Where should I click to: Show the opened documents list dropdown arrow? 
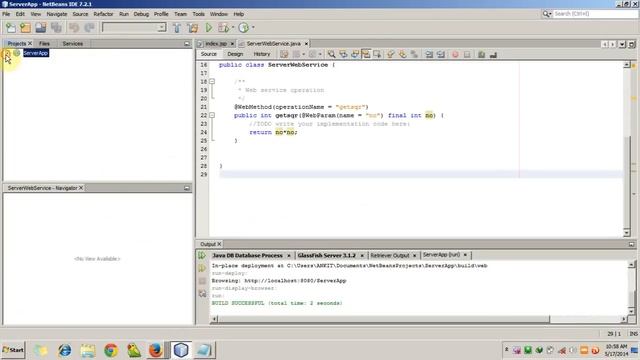[x=622, y=44]
